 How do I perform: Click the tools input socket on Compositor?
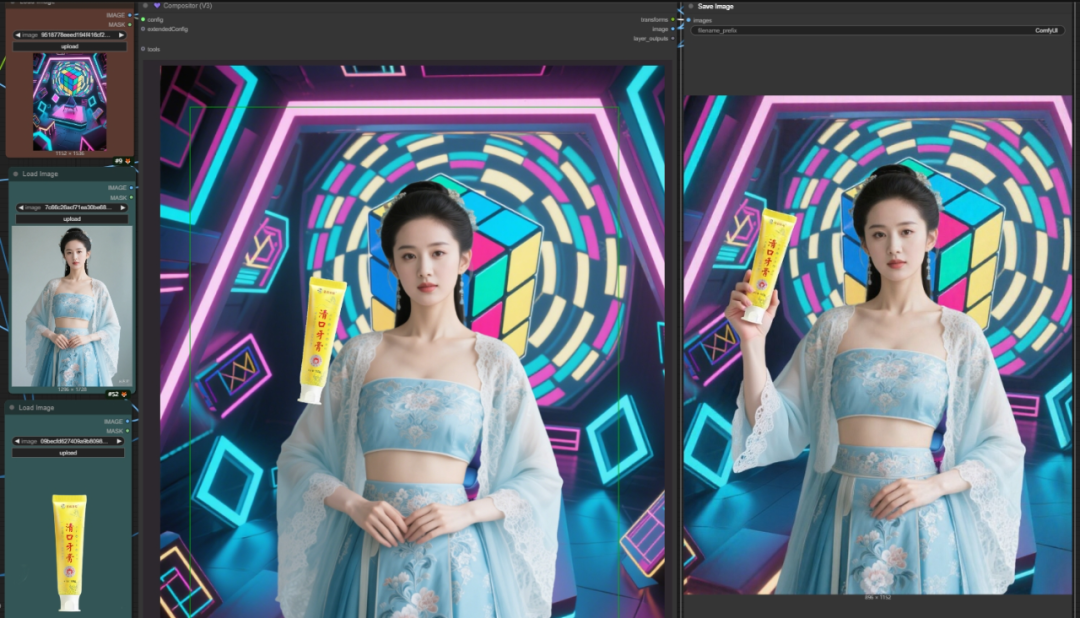(x=143, y=49)
